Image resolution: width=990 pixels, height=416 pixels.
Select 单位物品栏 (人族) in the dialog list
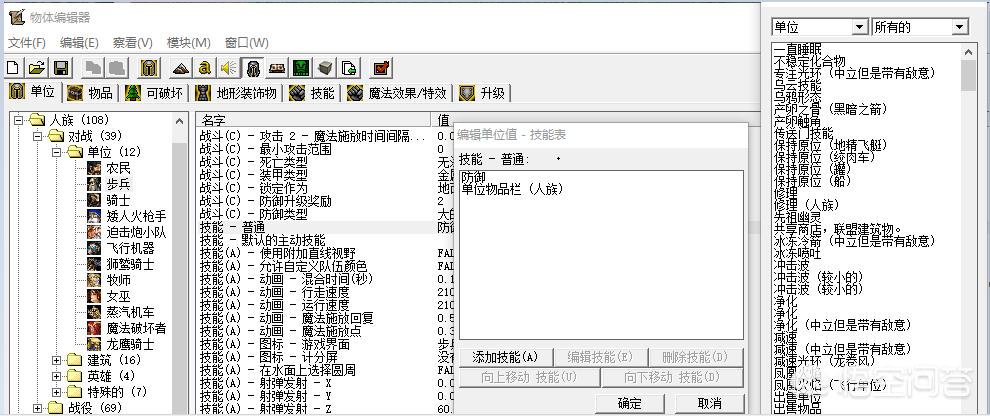point(512,188)
